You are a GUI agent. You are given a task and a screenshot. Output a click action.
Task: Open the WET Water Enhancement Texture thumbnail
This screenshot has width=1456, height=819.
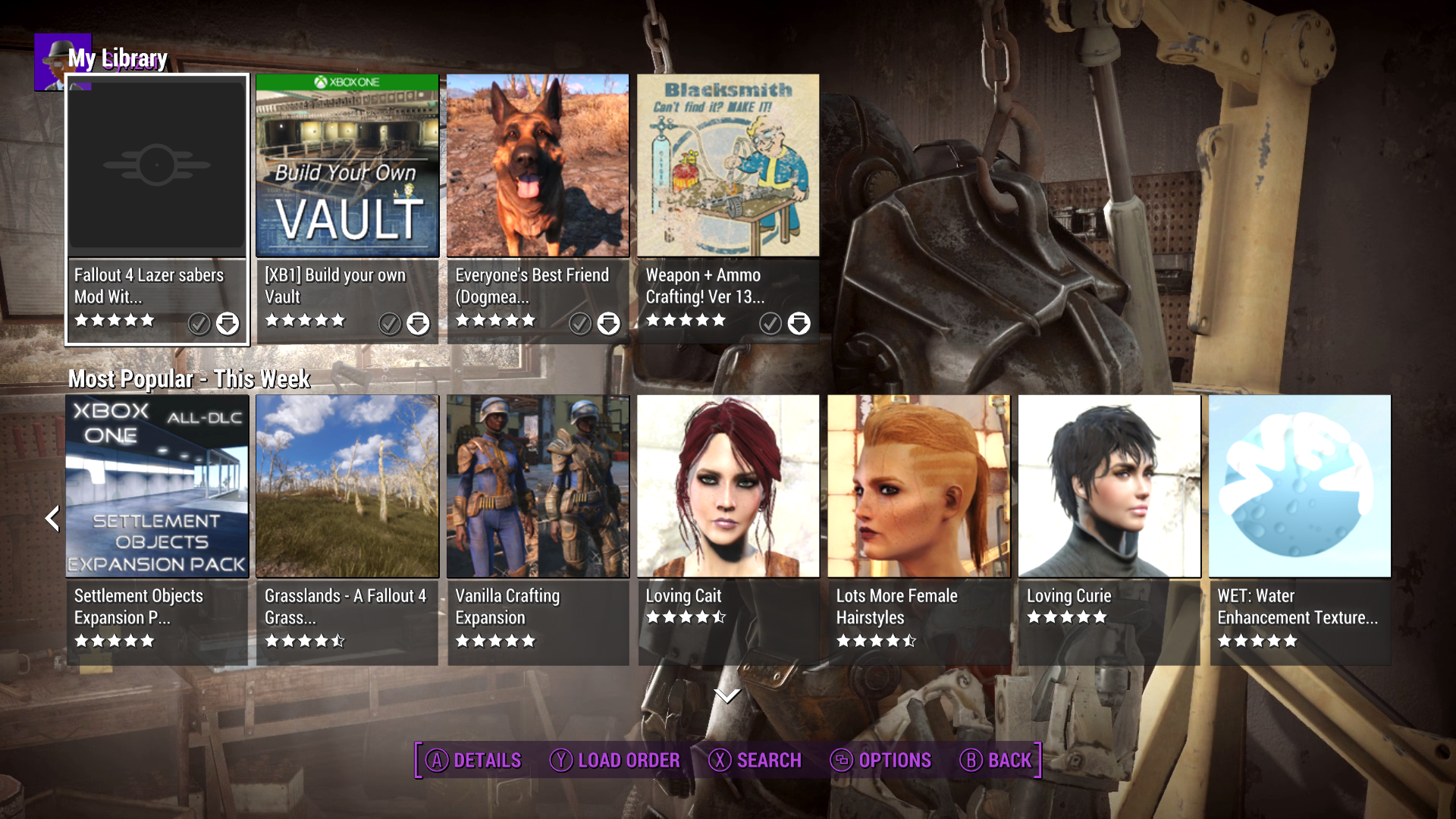point(1300,486)
